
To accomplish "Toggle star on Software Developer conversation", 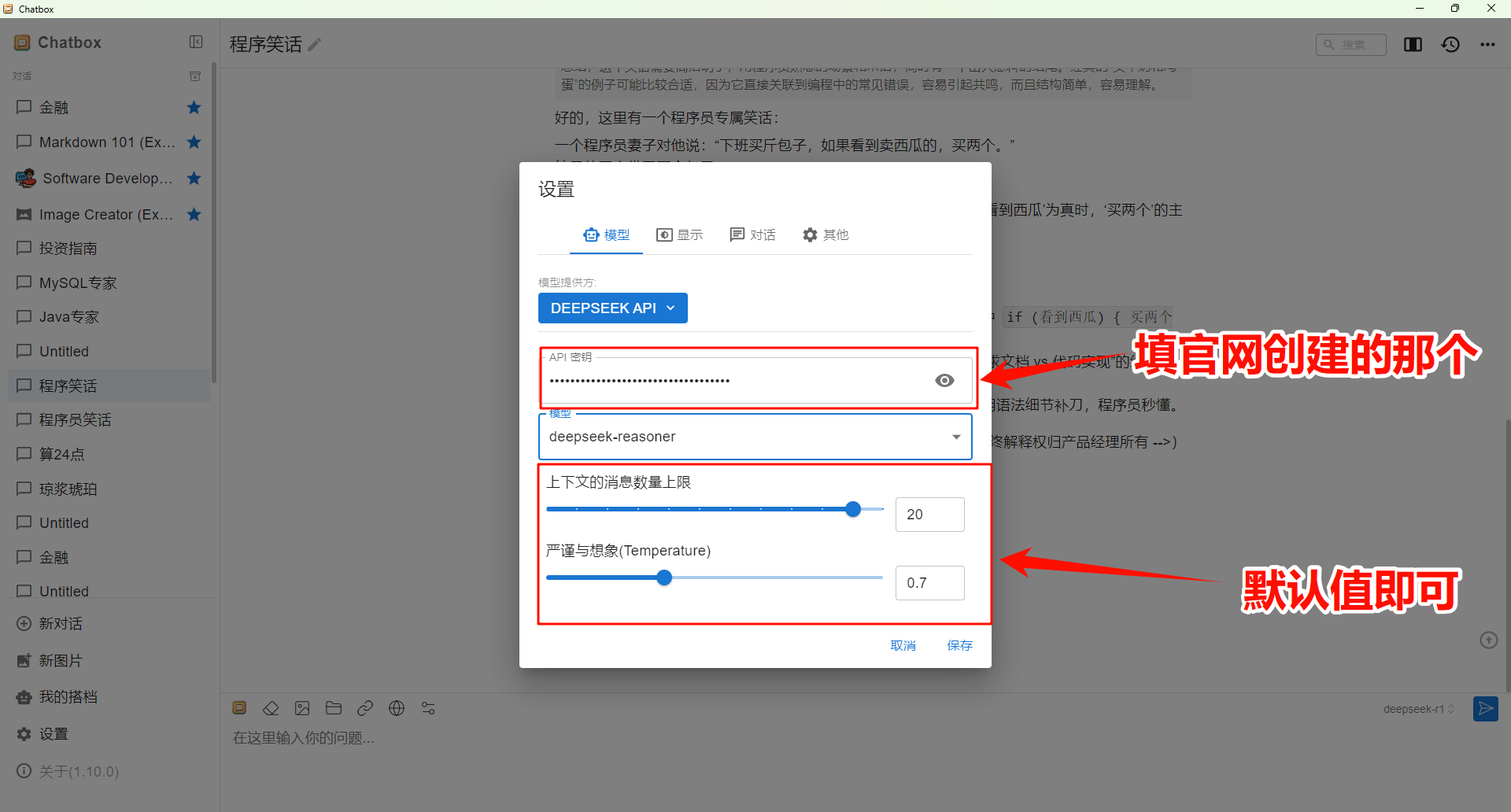I will point(194,179).
